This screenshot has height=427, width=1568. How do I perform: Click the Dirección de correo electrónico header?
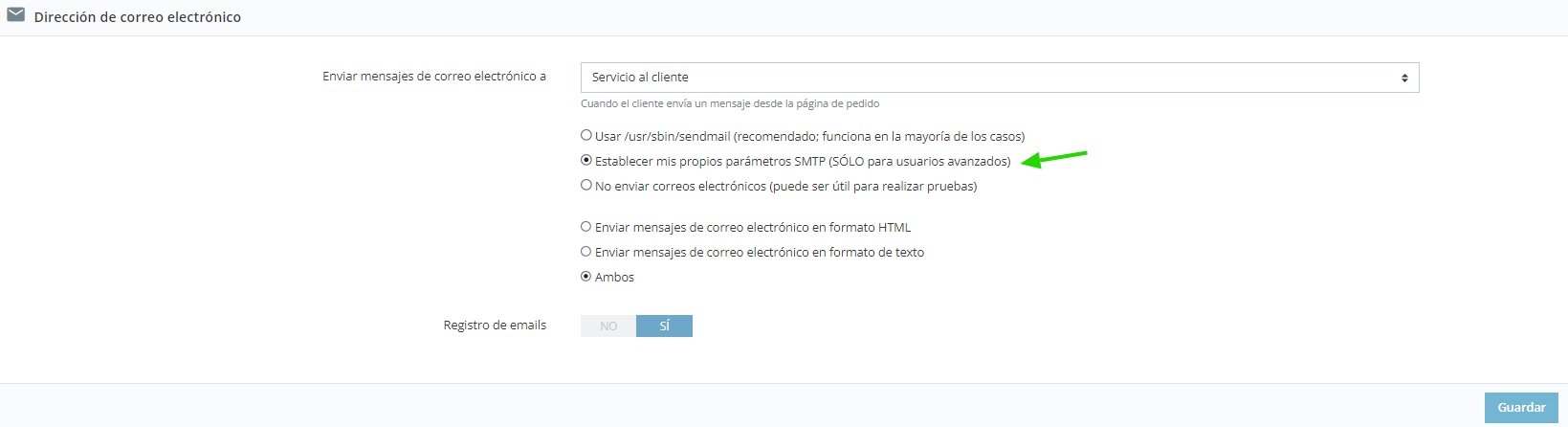[138, 17]
